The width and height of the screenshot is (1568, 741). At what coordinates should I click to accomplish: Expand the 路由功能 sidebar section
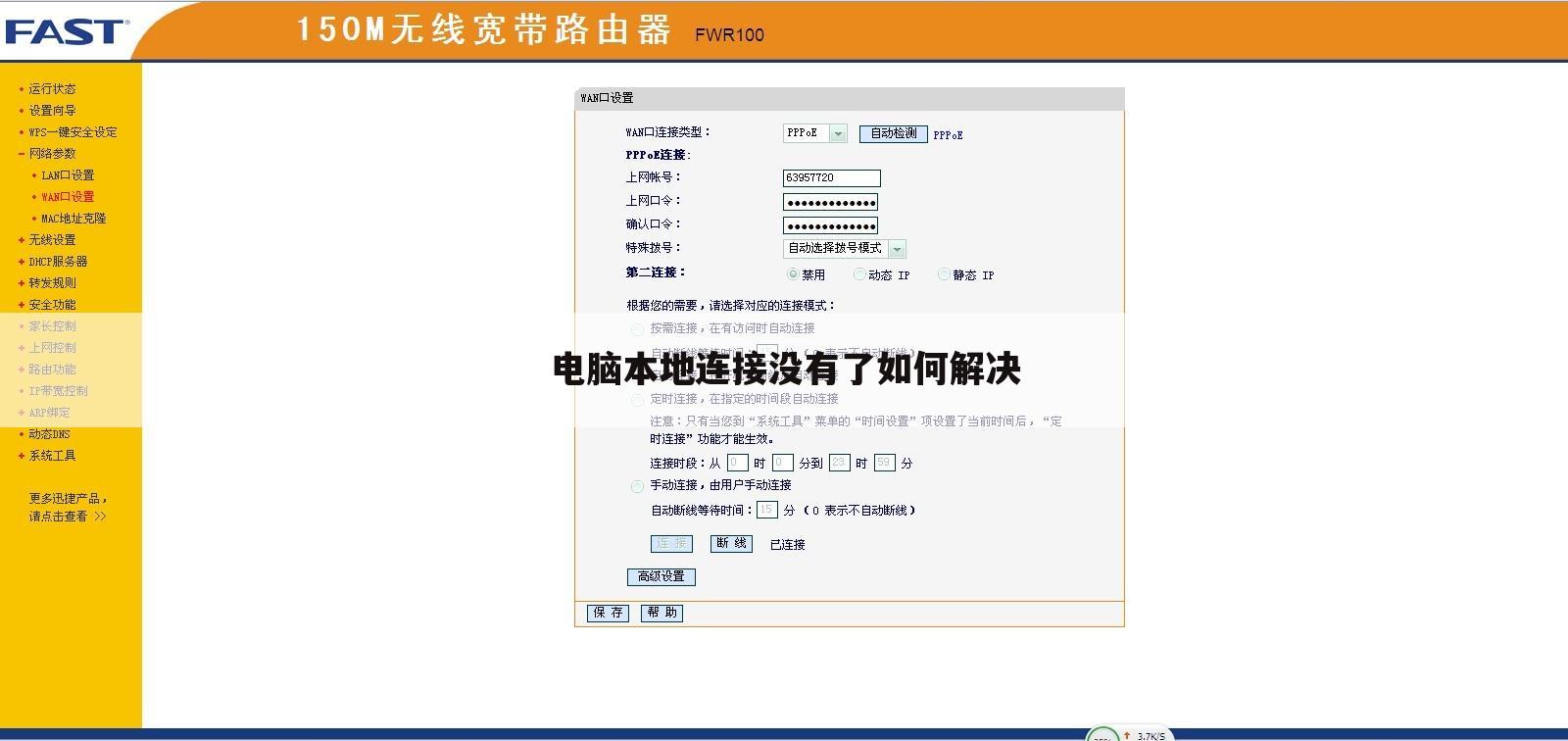click(52, 369)
